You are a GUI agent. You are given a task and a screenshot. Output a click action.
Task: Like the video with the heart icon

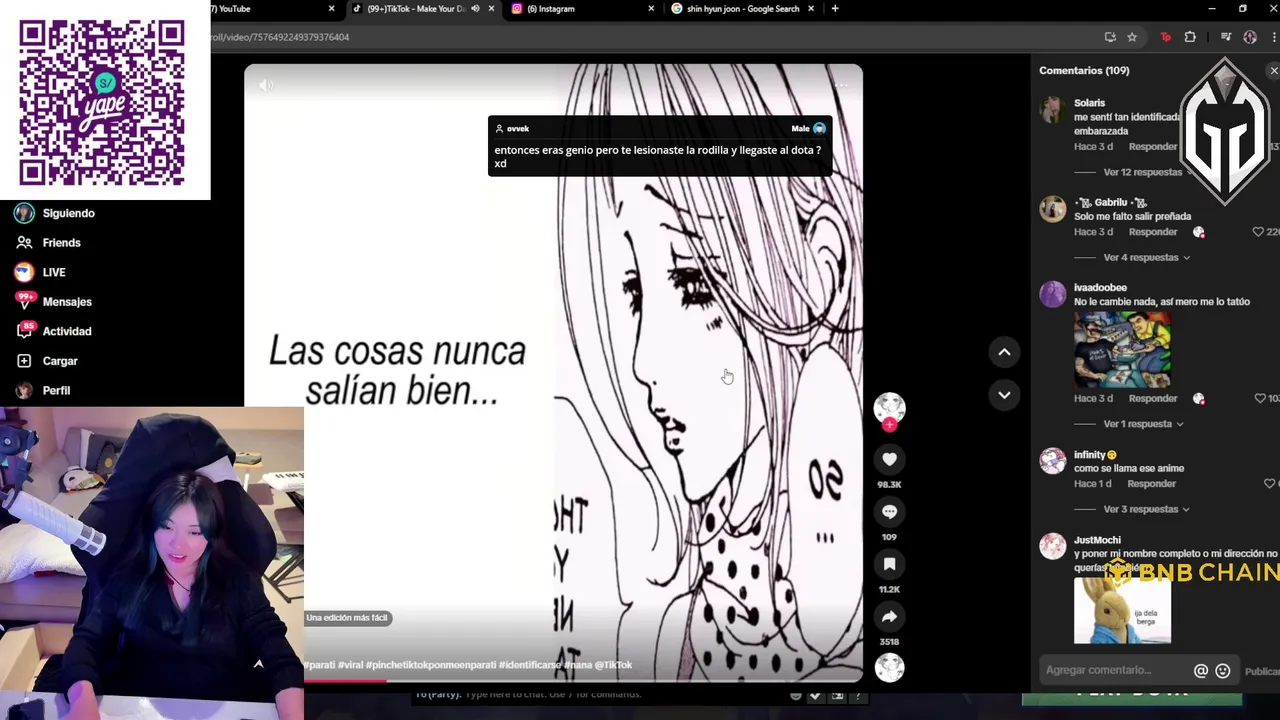(x=889, y=459)
